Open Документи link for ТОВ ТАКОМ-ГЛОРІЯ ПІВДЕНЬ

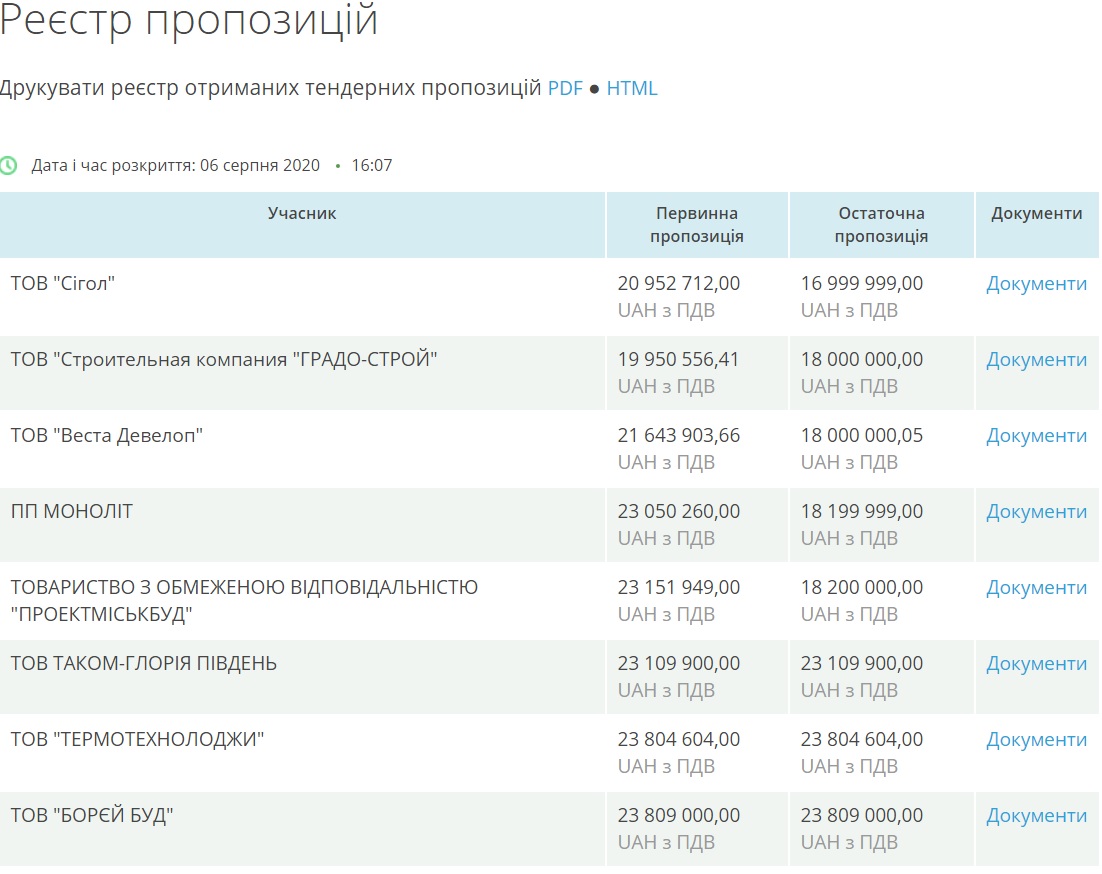tap(1037, 663)
